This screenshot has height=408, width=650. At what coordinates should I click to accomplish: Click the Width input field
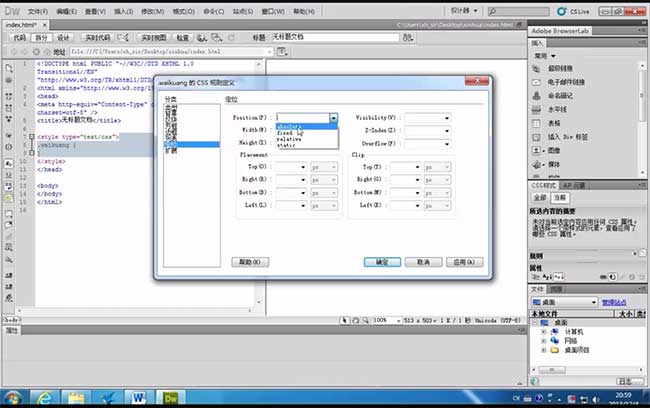pos(291,130)
